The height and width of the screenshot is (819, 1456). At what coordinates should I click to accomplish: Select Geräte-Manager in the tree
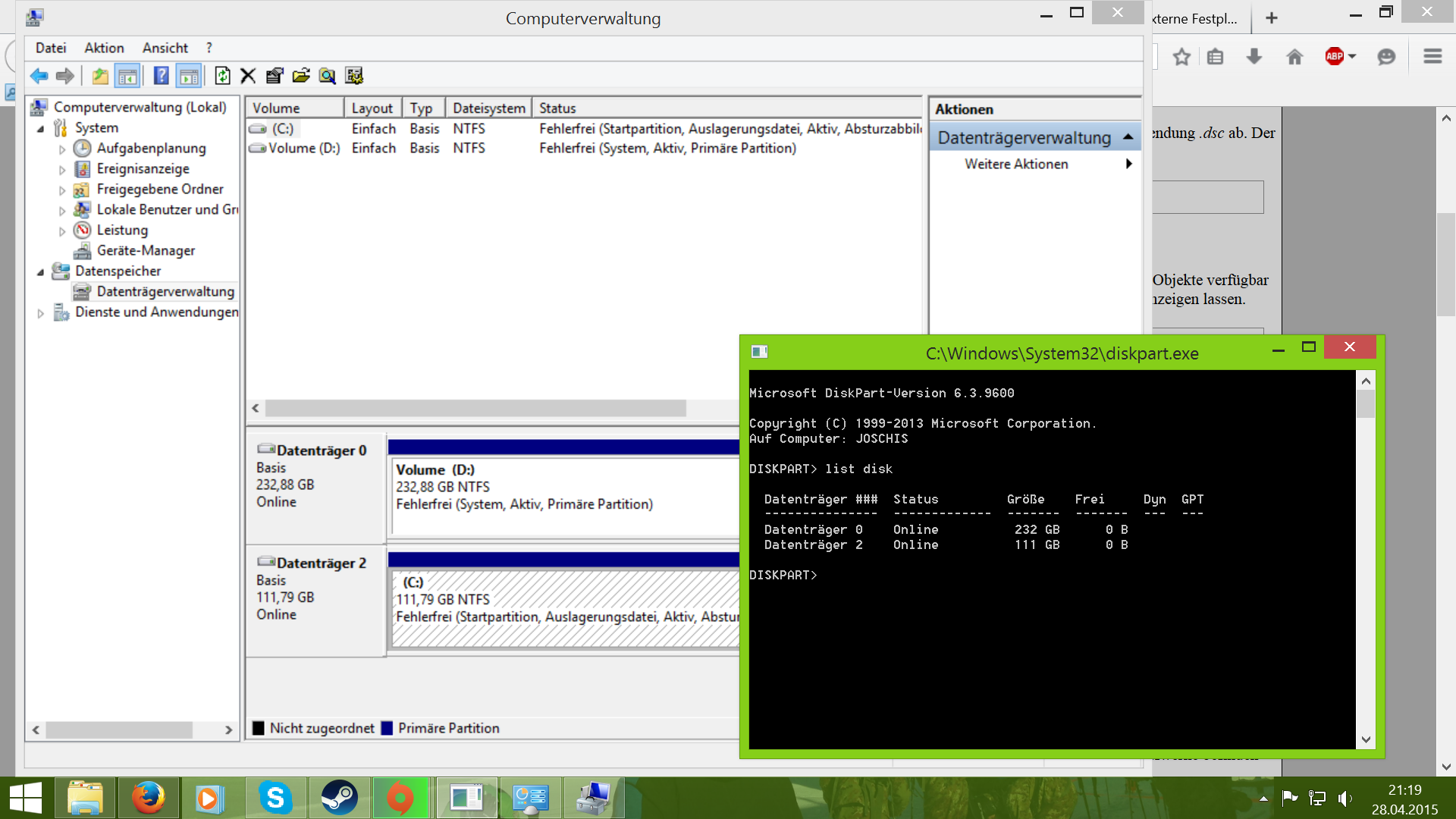146,250
